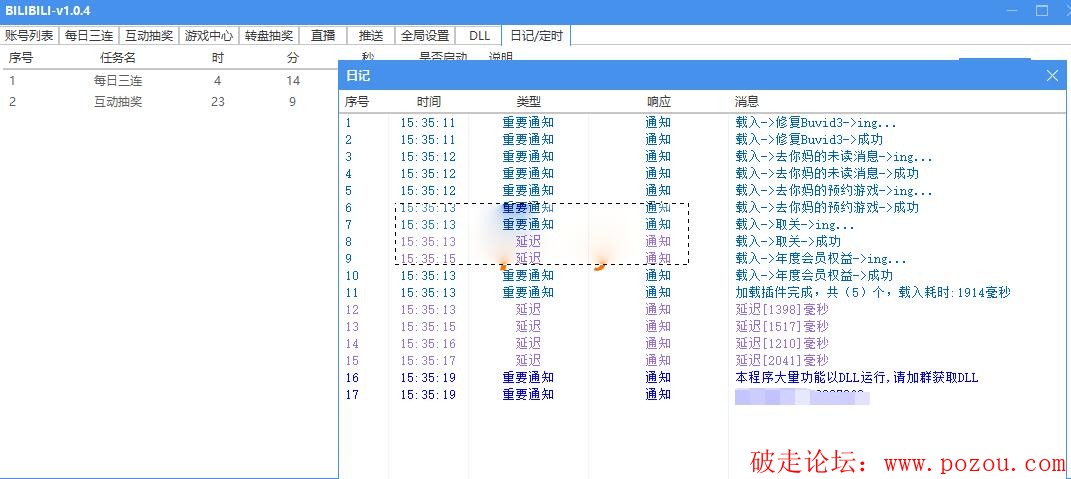
Task: Select log message 延迟[1210]毫秒
Action: (782, 344)
